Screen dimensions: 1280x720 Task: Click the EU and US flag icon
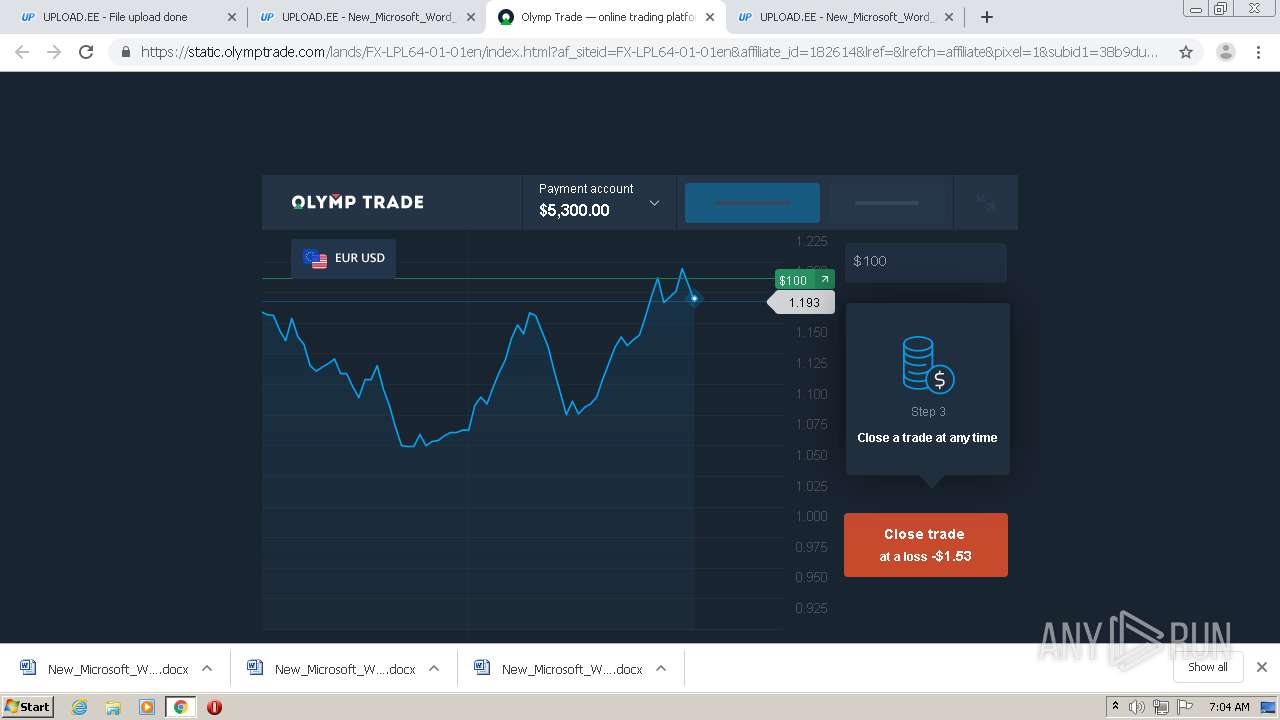[x=315, y=259]
